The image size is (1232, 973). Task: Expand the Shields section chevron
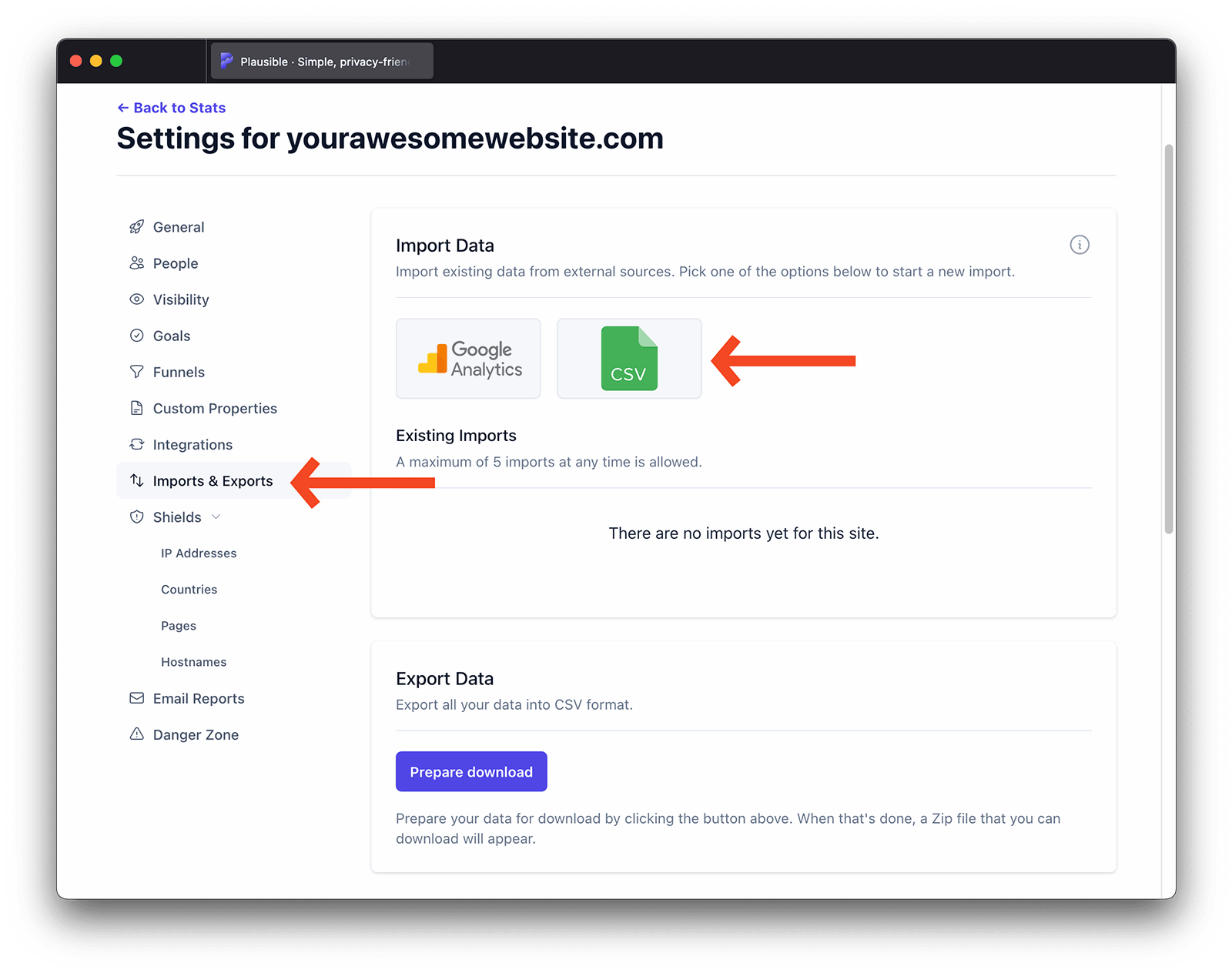tap(218, 517)
